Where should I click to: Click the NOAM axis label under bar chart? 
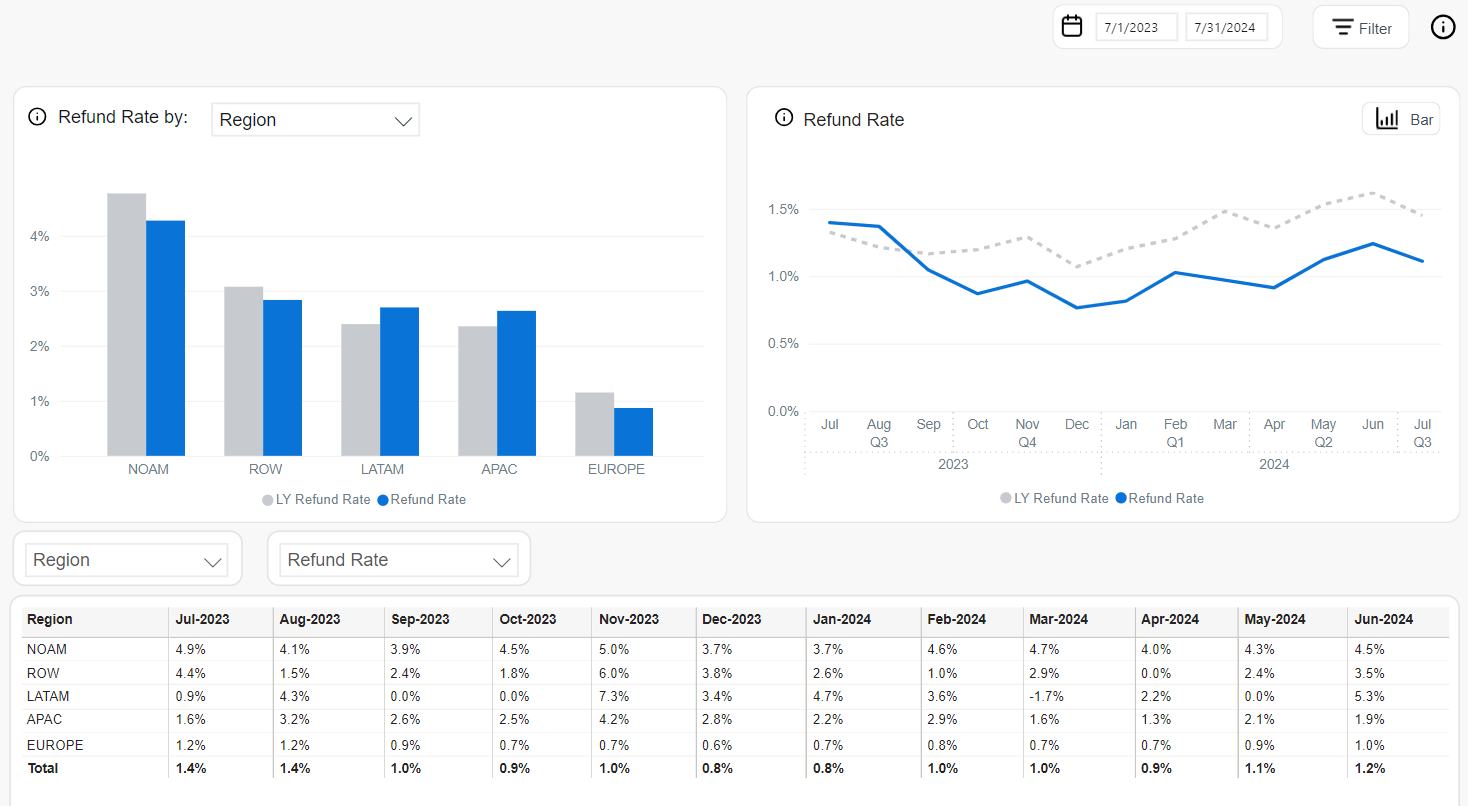[x=148, y=469]
